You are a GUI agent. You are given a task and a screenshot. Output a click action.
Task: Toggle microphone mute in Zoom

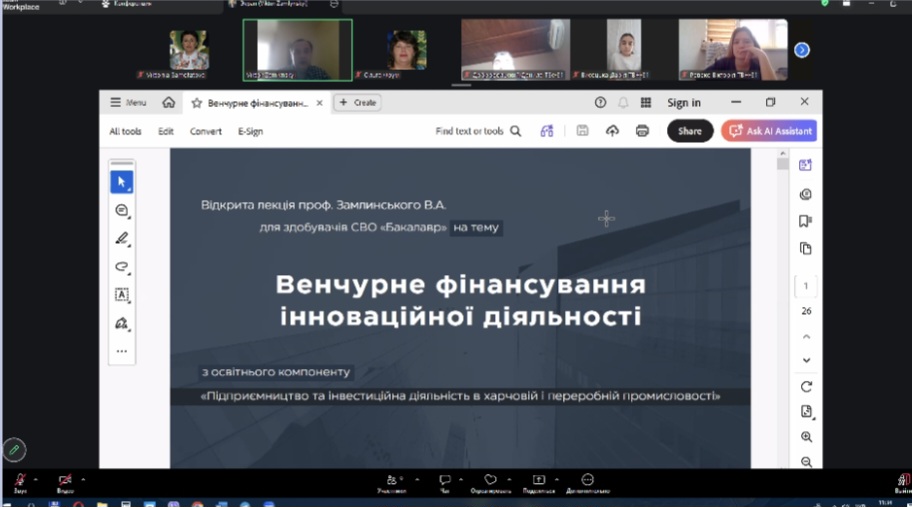pyautogui.click(x=19, y=480)
